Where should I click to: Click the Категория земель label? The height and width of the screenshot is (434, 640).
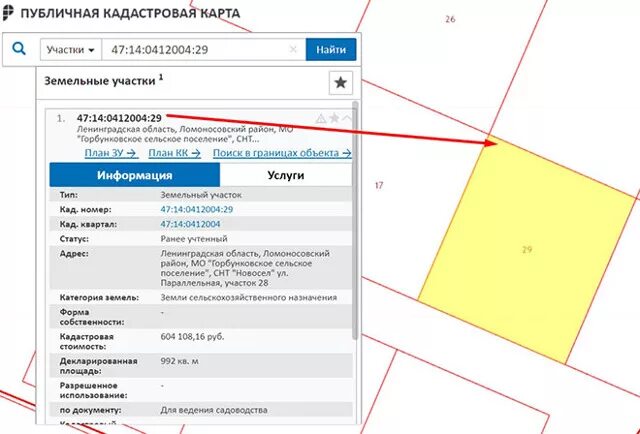coord(99,298)
